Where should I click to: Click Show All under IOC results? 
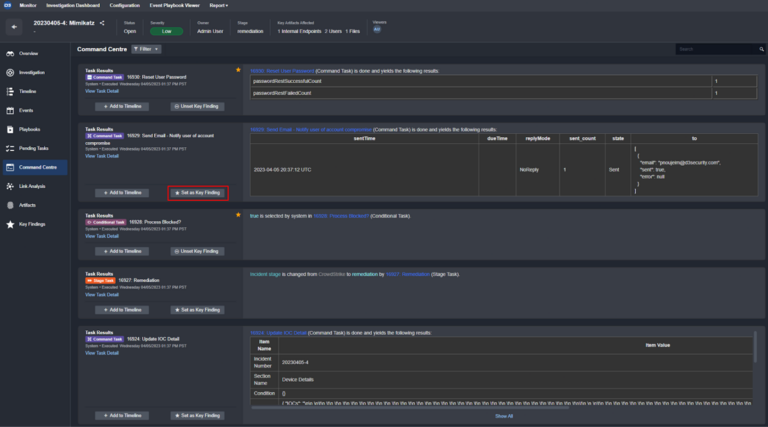pos(504,416)
